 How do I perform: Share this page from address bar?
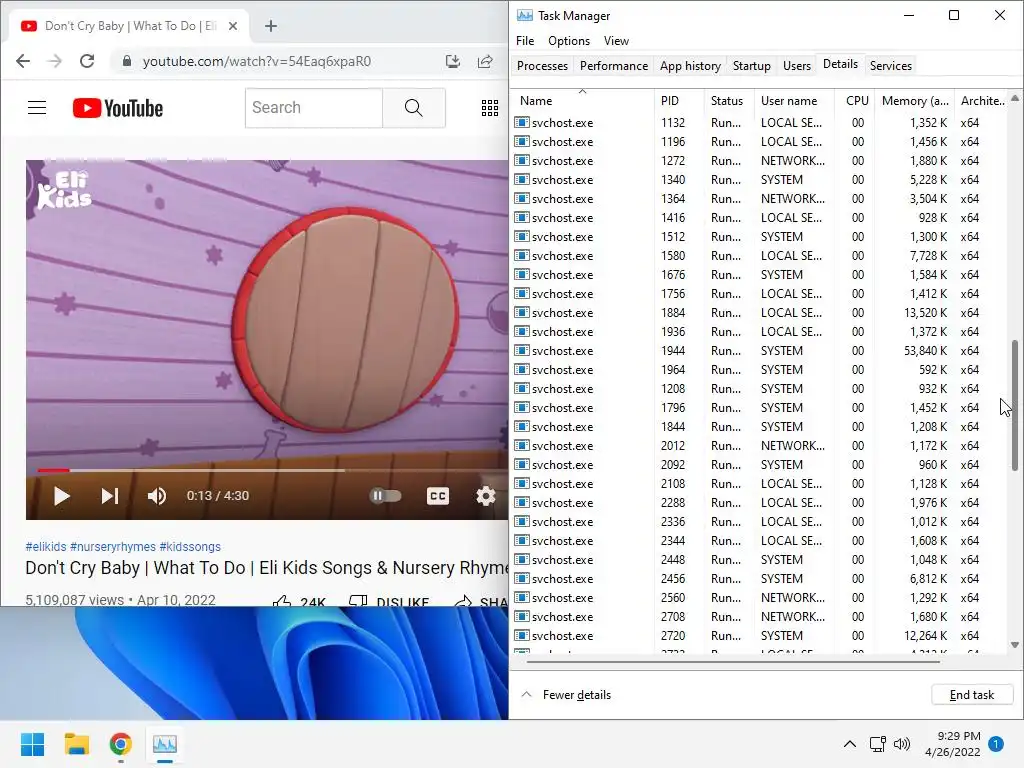tap(485, 61)
